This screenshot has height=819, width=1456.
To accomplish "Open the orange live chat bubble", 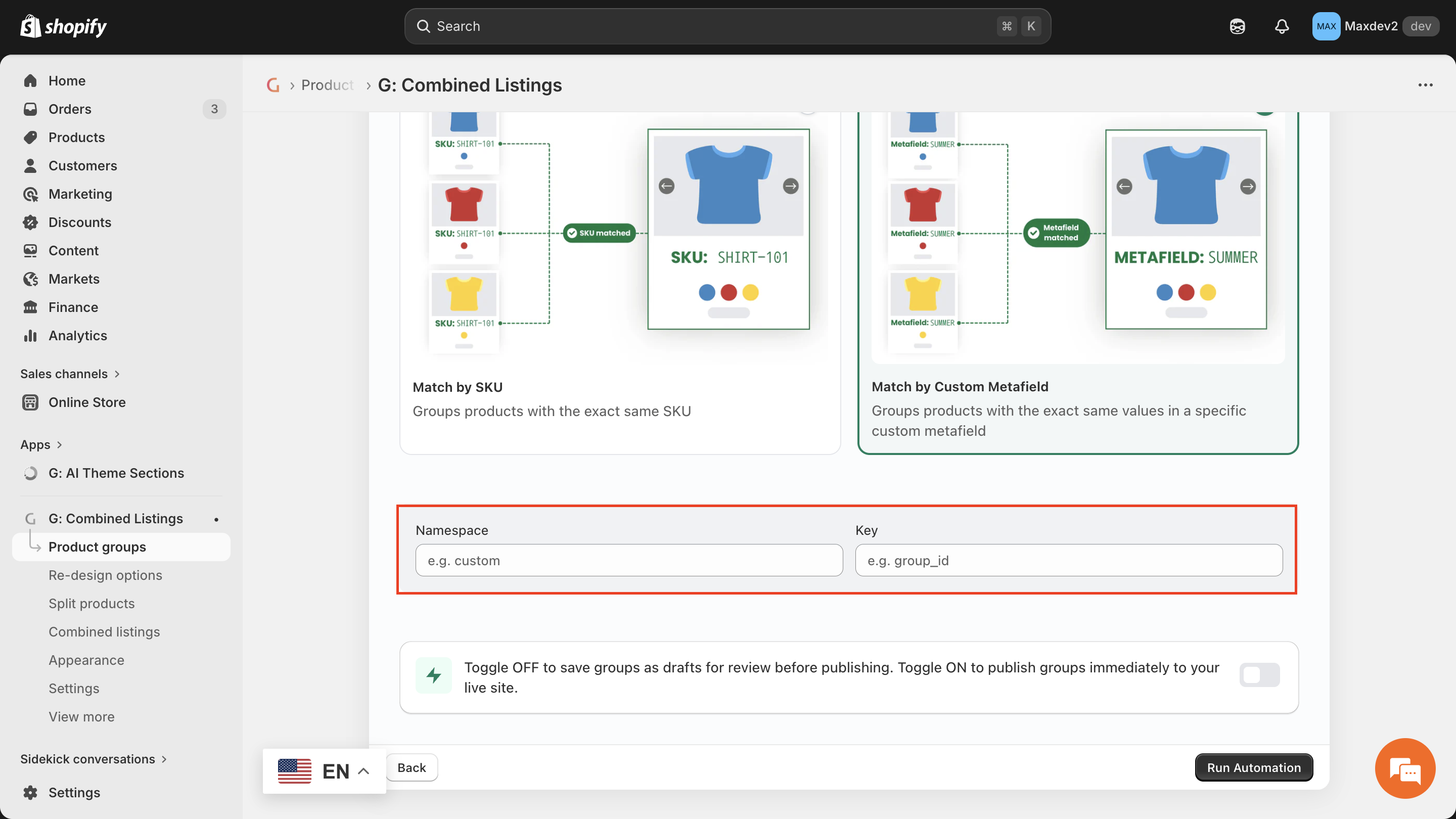I will (1404, 768).
